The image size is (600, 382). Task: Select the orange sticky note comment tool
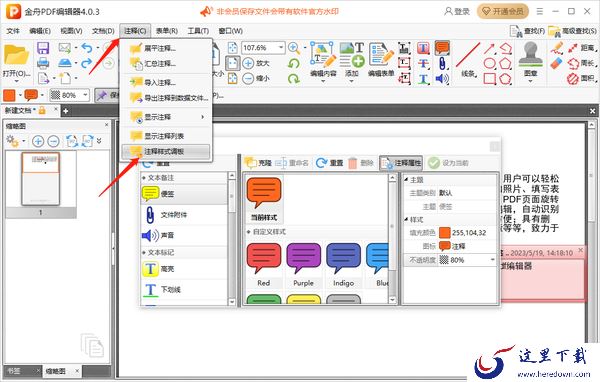442,48
